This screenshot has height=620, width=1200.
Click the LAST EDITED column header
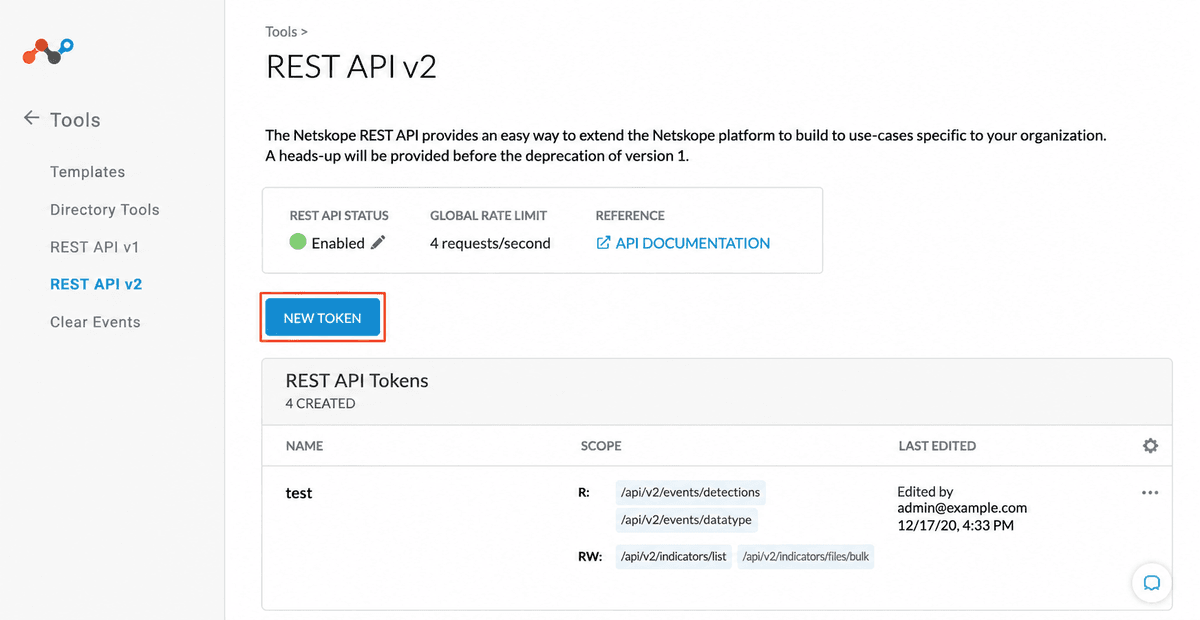937,446
